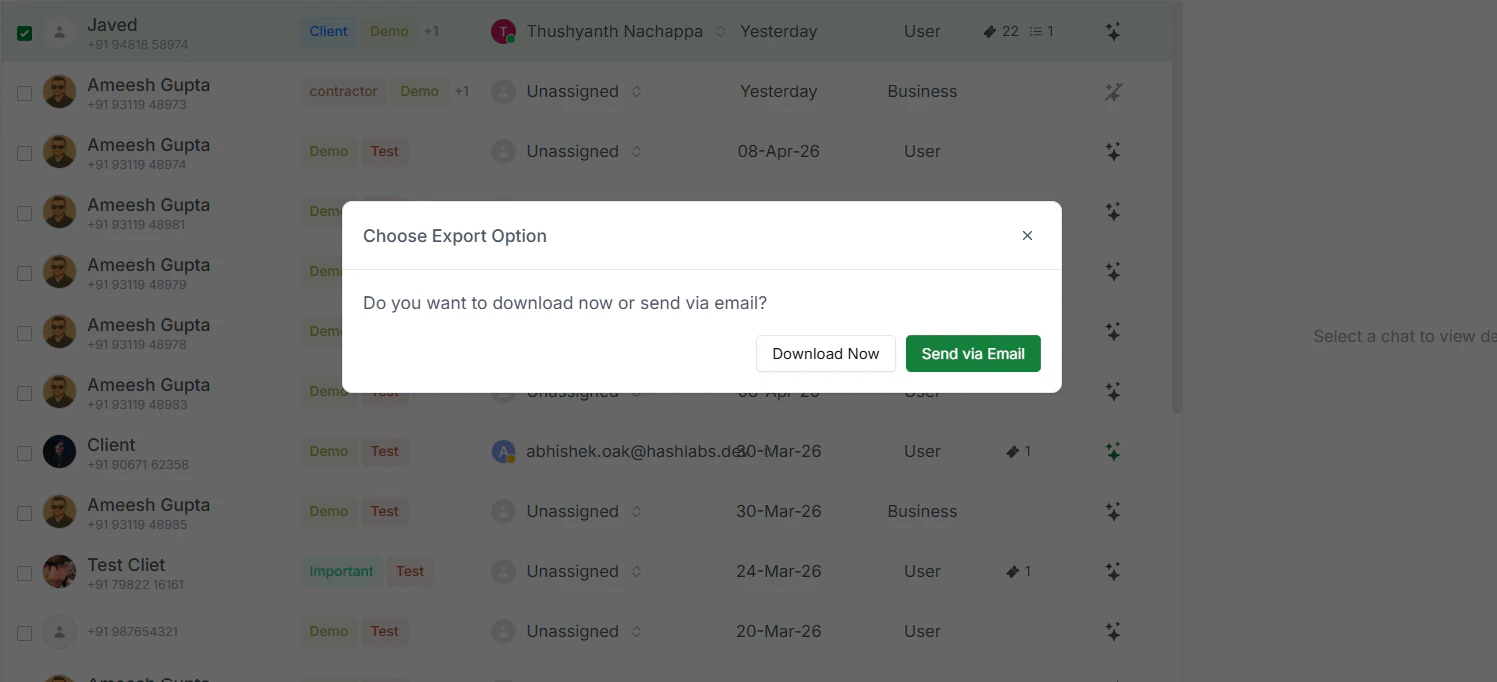Click the +1 tag count for Ameesh Gupta 48973
This screenshot has width=1497, height=682.
click(x=462, y=91)
